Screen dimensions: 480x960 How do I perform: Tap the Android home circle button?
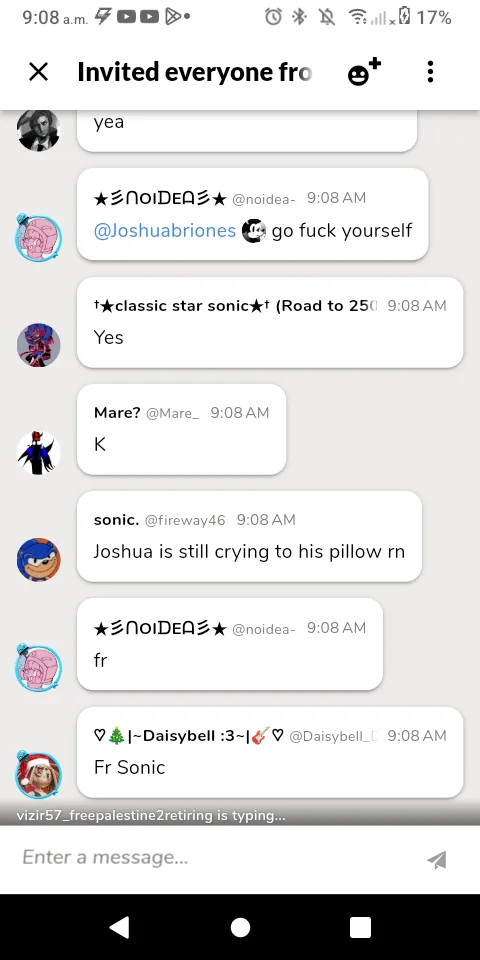tap(240, 927)
